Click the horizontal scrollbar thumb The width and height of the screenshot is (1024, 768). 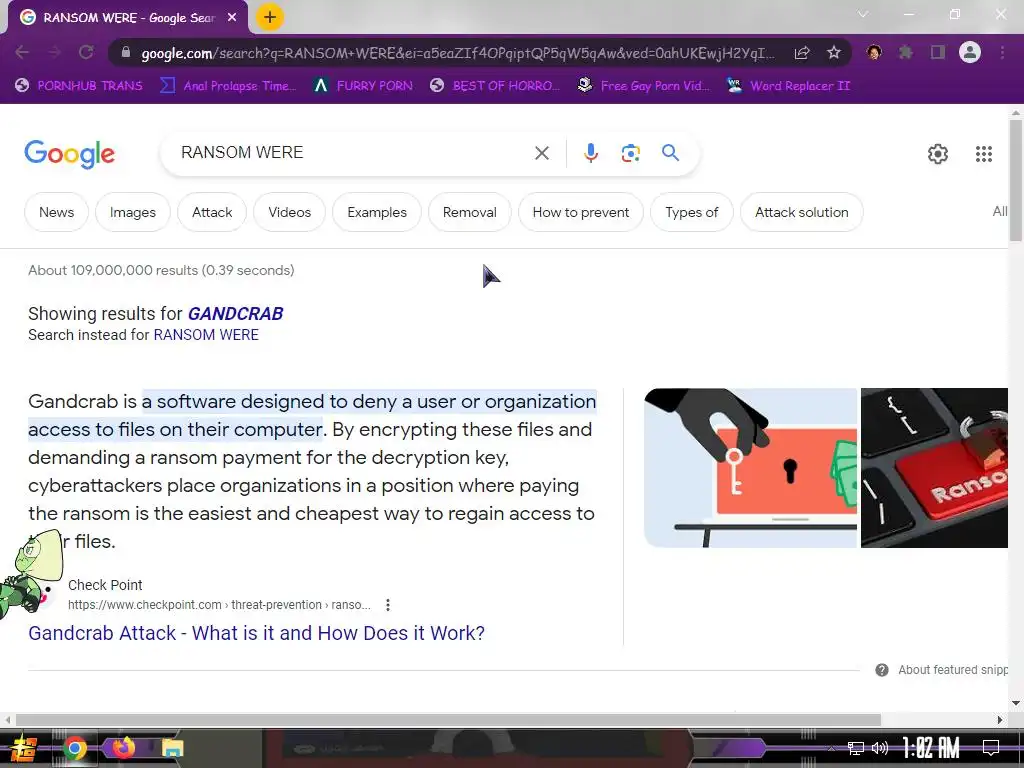point(448,720)
